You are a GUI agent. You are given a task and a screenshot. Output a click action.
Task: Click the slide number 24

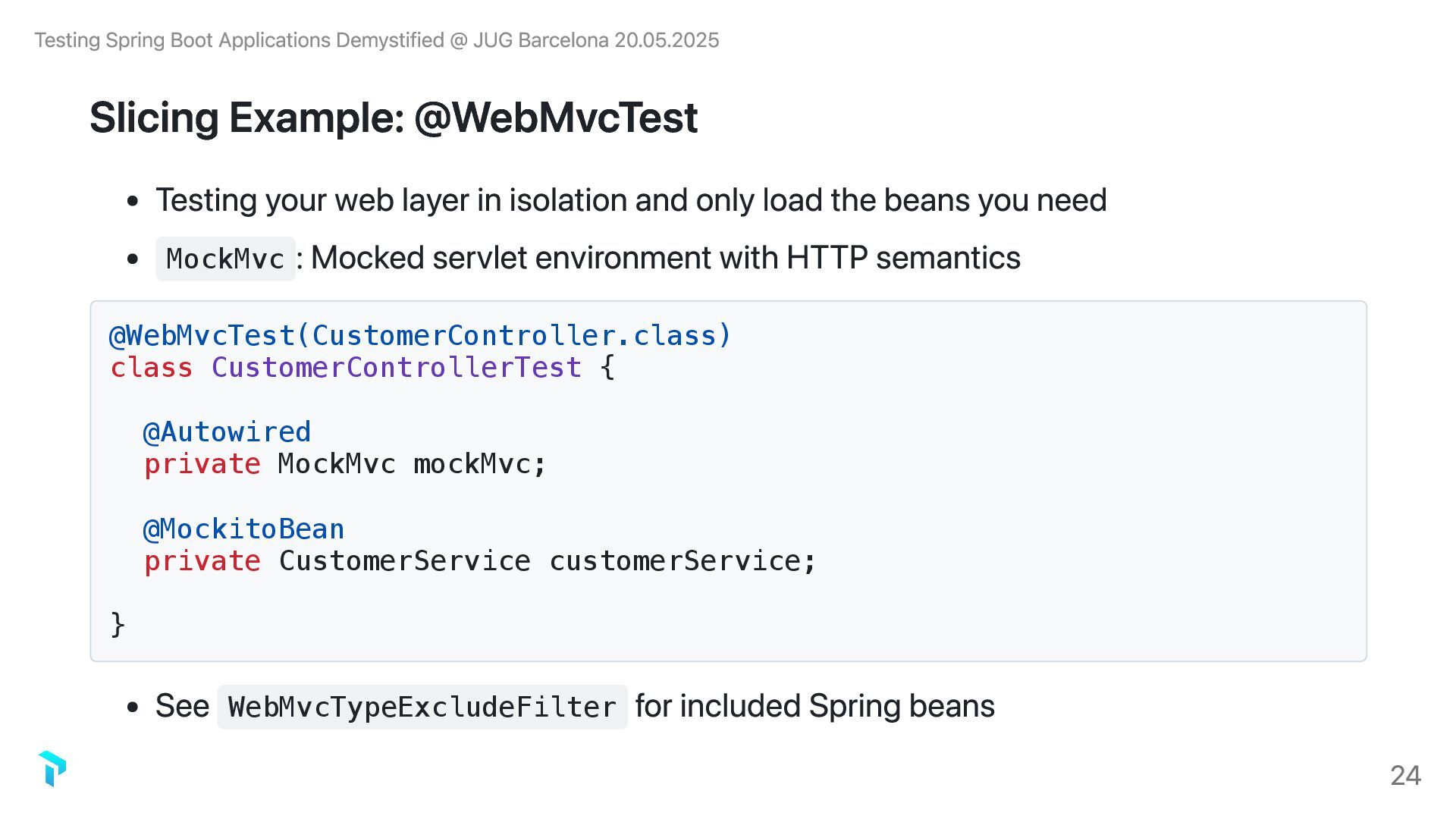coord(1405,776)
